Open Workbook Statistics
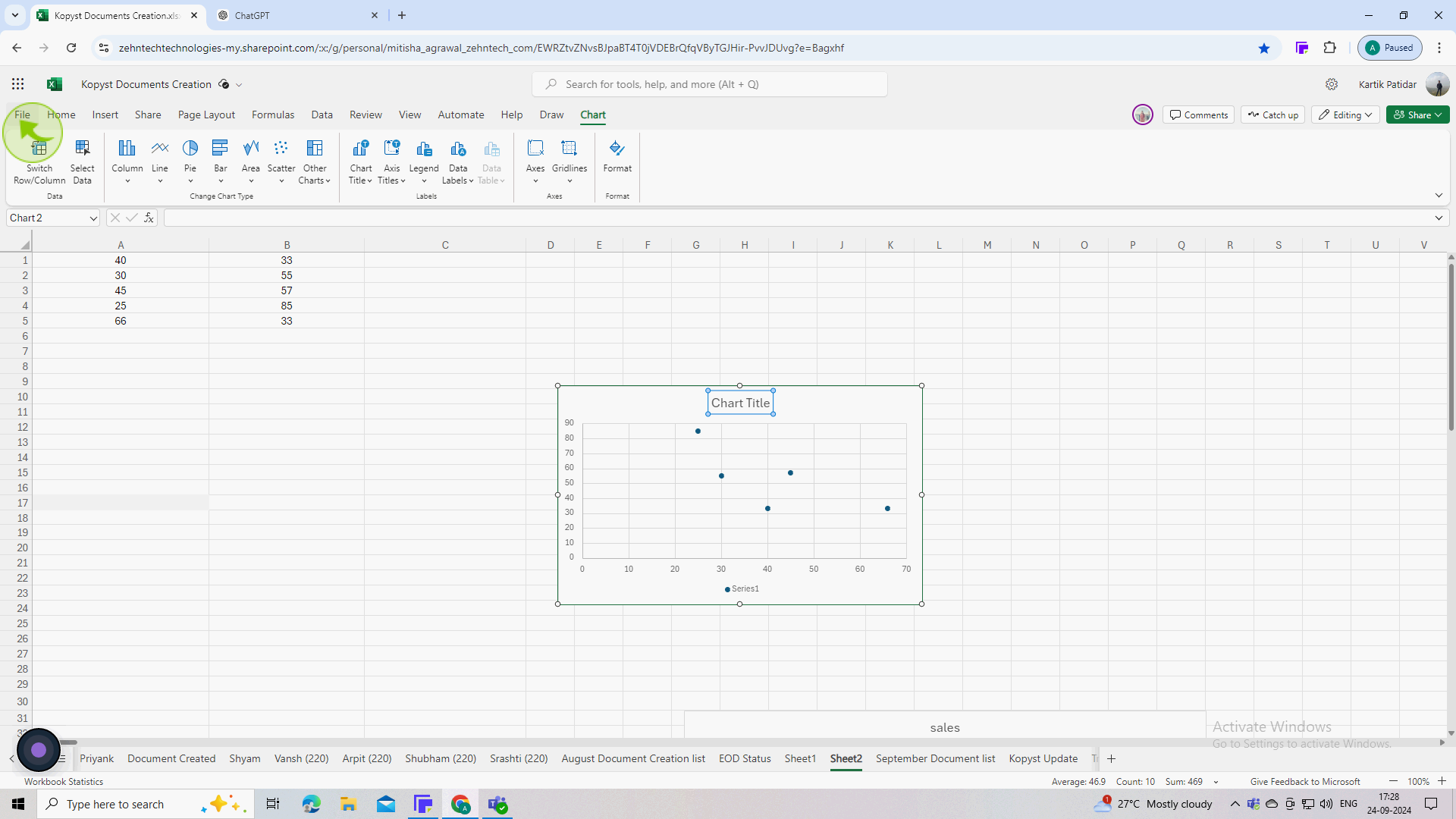The width and height of the screenshot is (1456, 819). pyautogui.click(x=64, y=781)
